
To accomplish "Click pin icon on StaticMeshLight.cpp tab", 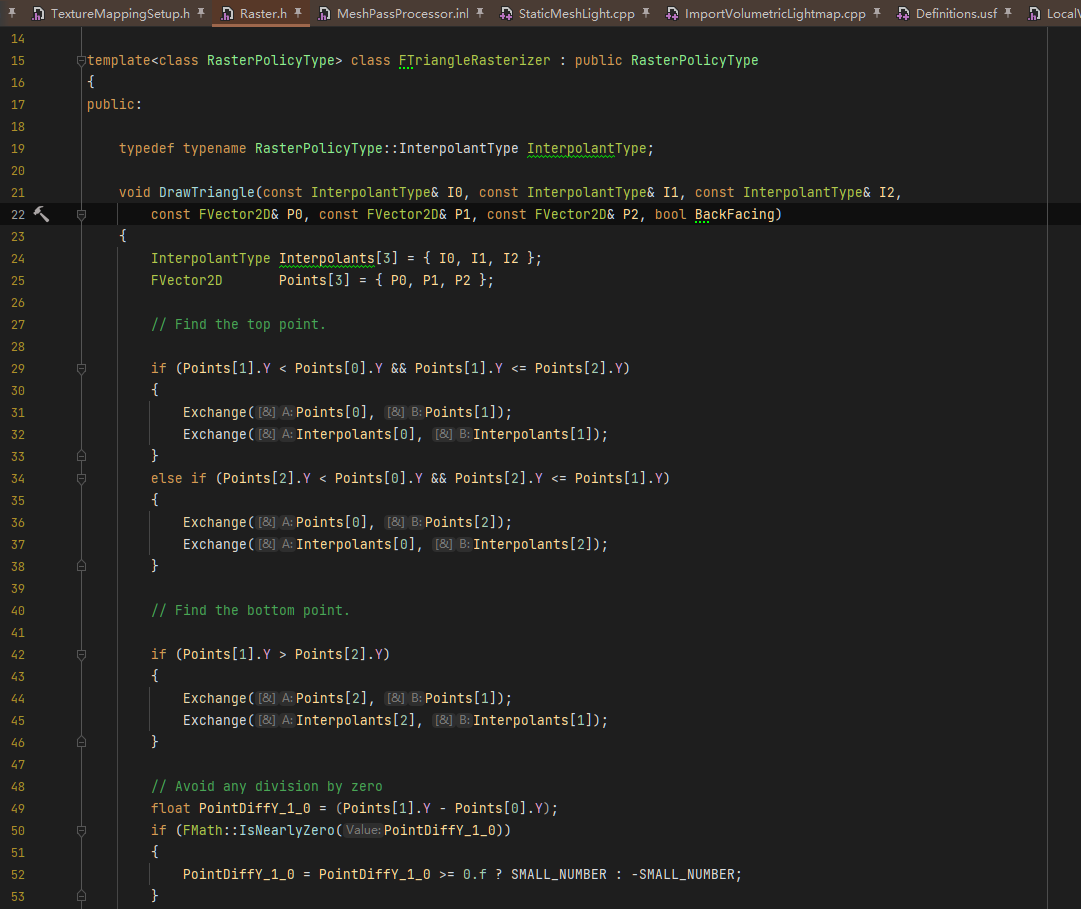I will coord(646,13).
